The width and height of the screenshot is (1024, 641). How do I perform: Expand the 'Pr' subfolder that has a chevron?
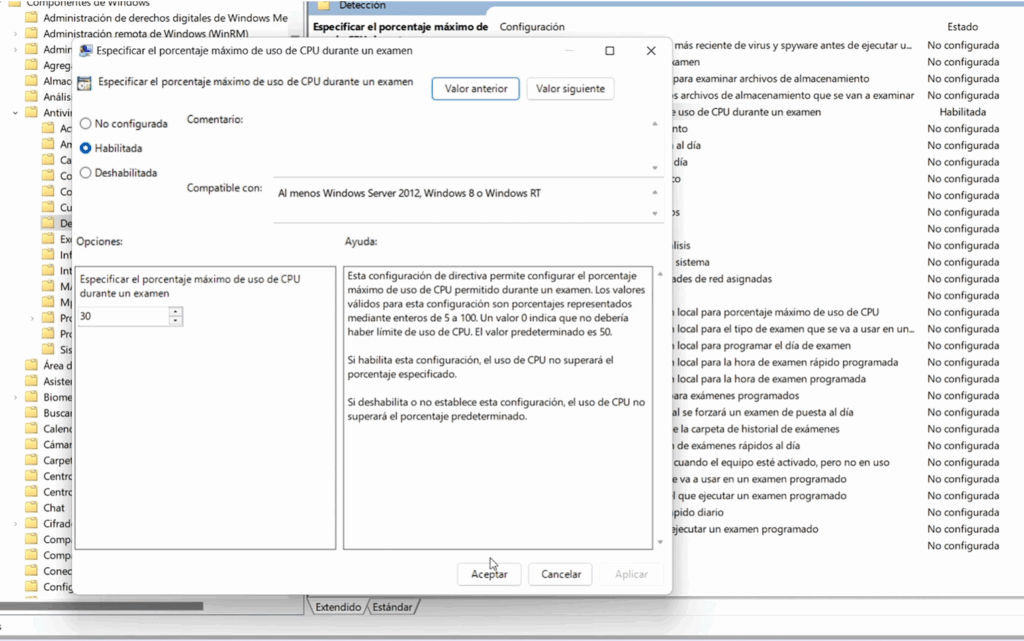point(33,318)
